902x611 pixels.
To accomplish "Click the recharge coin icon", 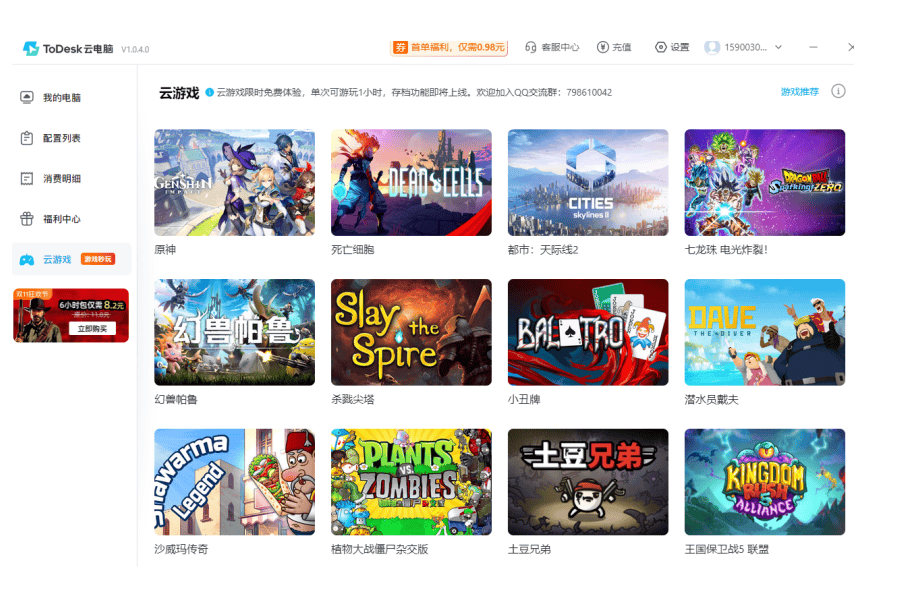I will (602, 47).
